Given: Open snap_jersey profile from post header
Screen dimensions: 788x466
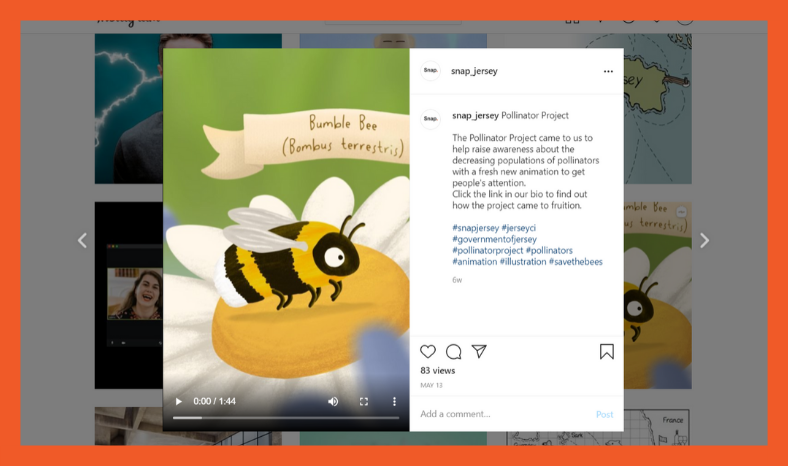Looking at the screenshot, I should (x=474, y=71).
